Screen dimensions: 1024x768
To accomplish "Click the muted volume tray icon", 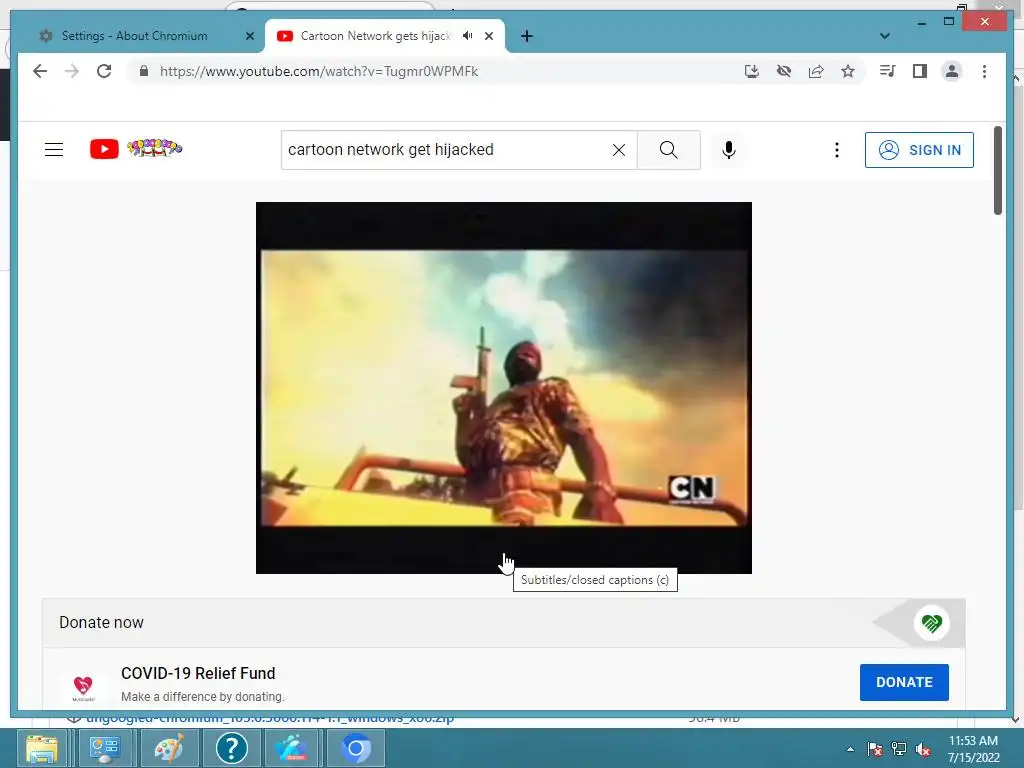I will click(923, 750).
